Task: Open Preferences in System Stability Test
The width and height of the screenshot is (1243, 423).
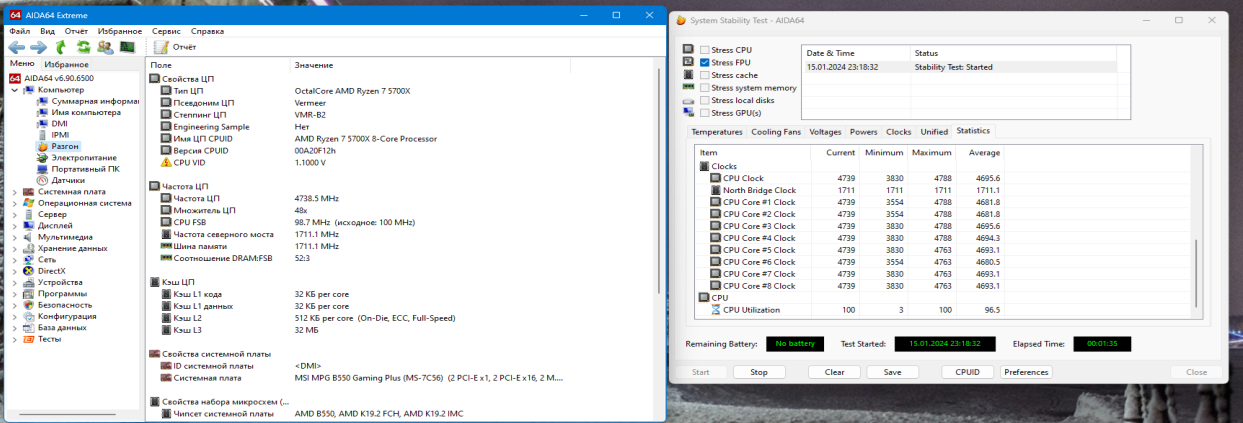Action: (1026, 372)
